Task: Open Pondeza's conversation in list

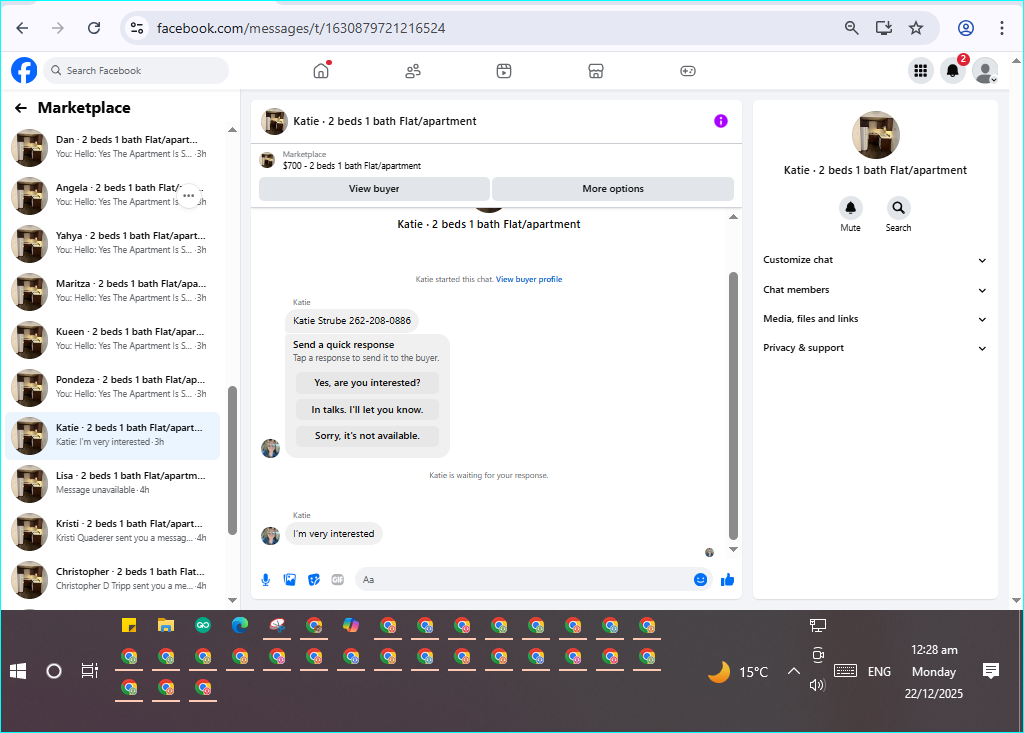Action: coord(112,387)
